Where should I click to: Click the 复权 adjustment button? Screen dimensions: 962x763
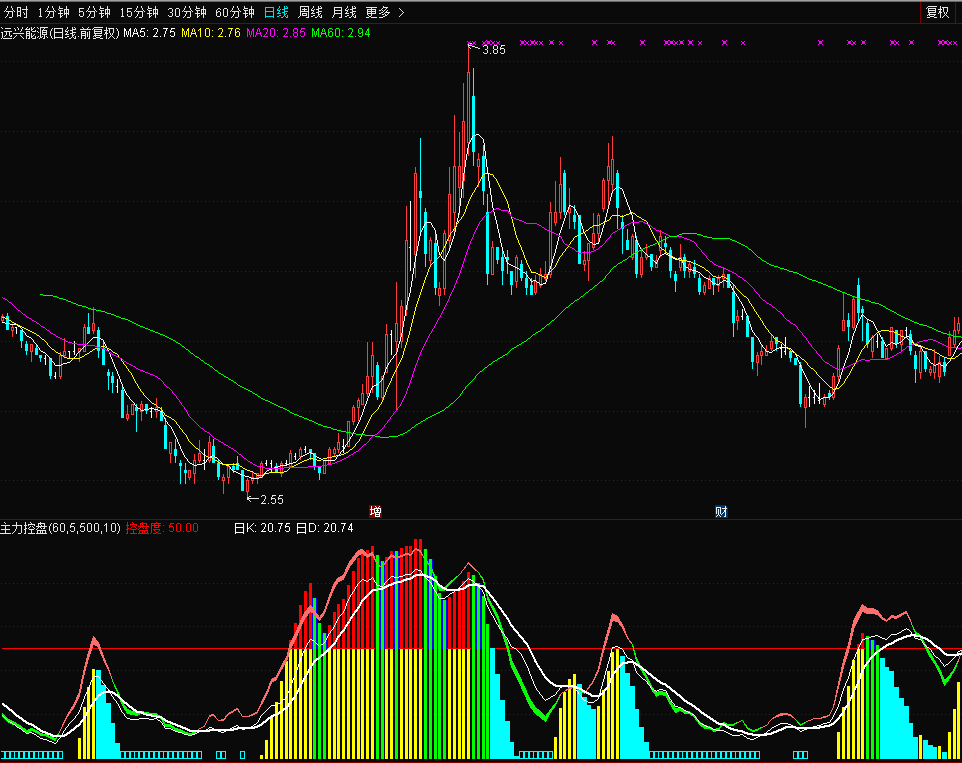click(x=937, y=12)
